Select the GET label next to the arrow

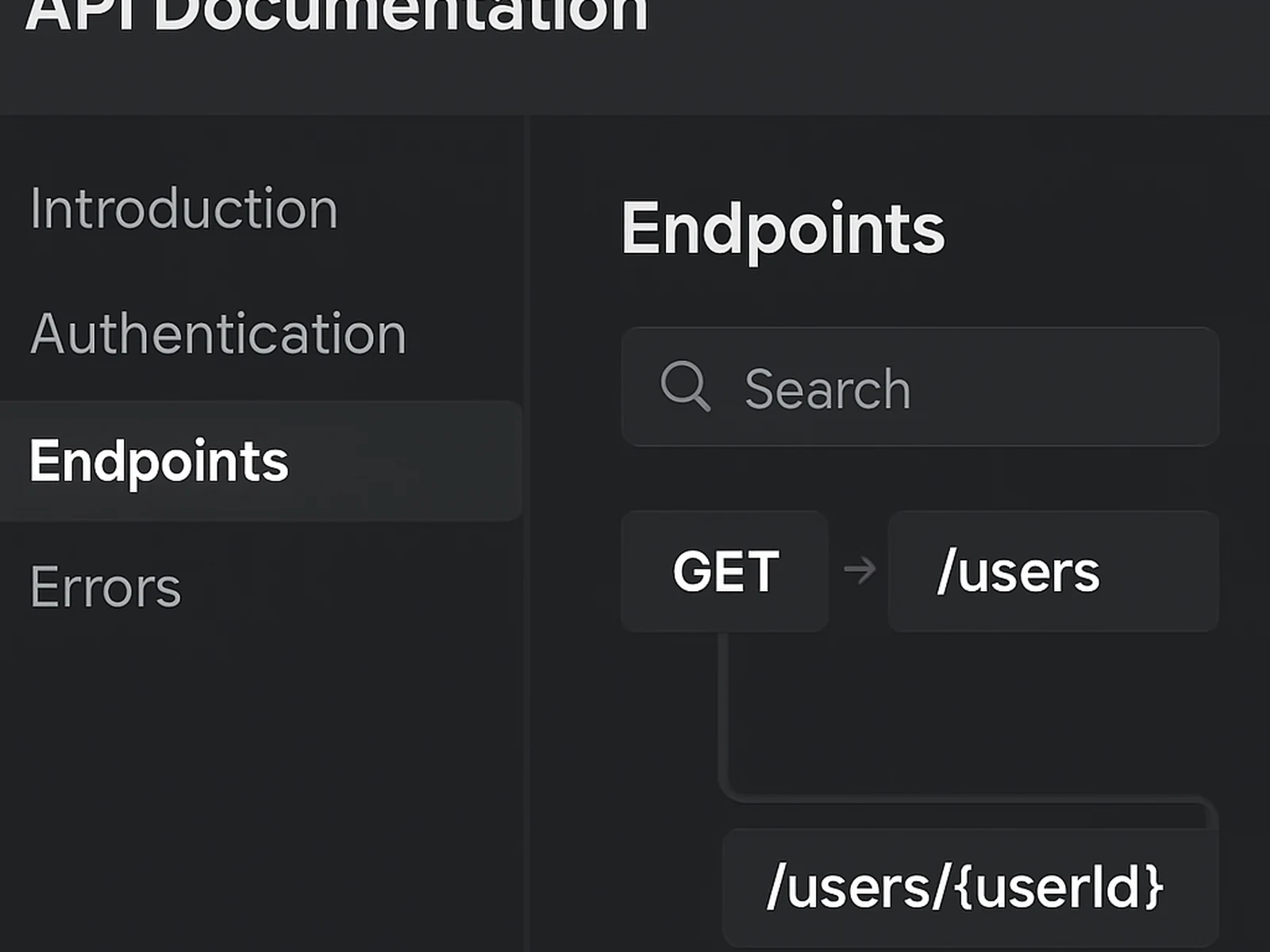725,571
